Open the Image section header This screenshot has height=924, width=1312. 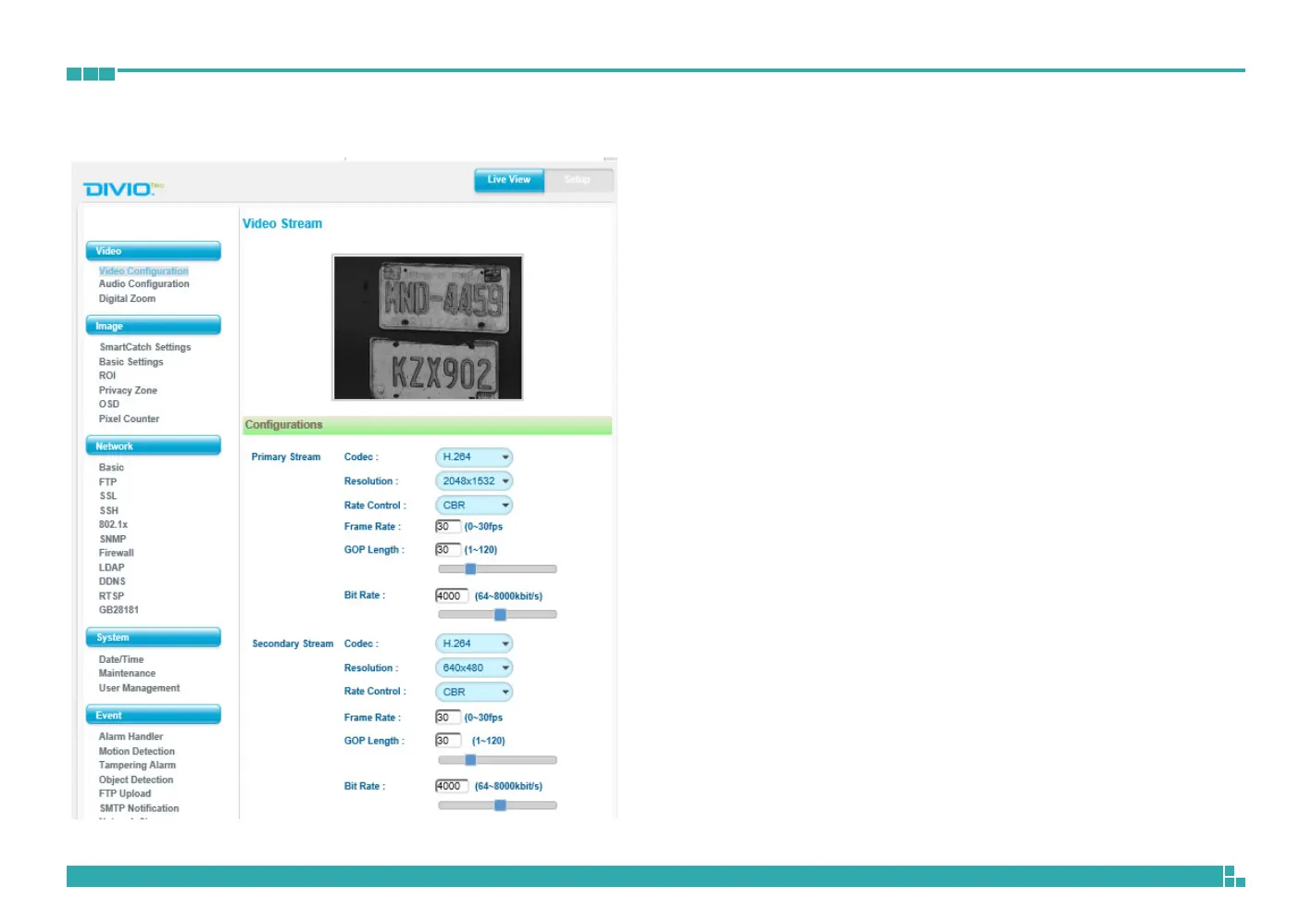pos(154,326)
